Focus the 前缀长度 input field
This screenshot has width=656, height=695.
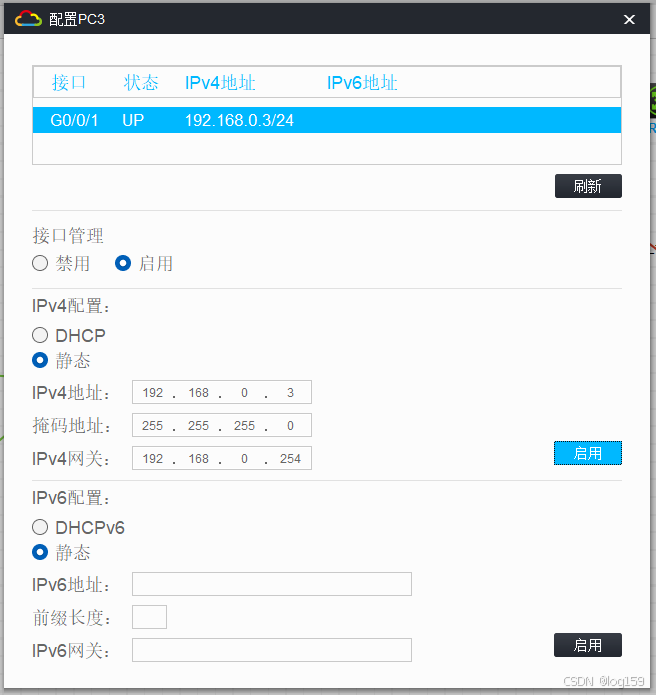[149, 617]
